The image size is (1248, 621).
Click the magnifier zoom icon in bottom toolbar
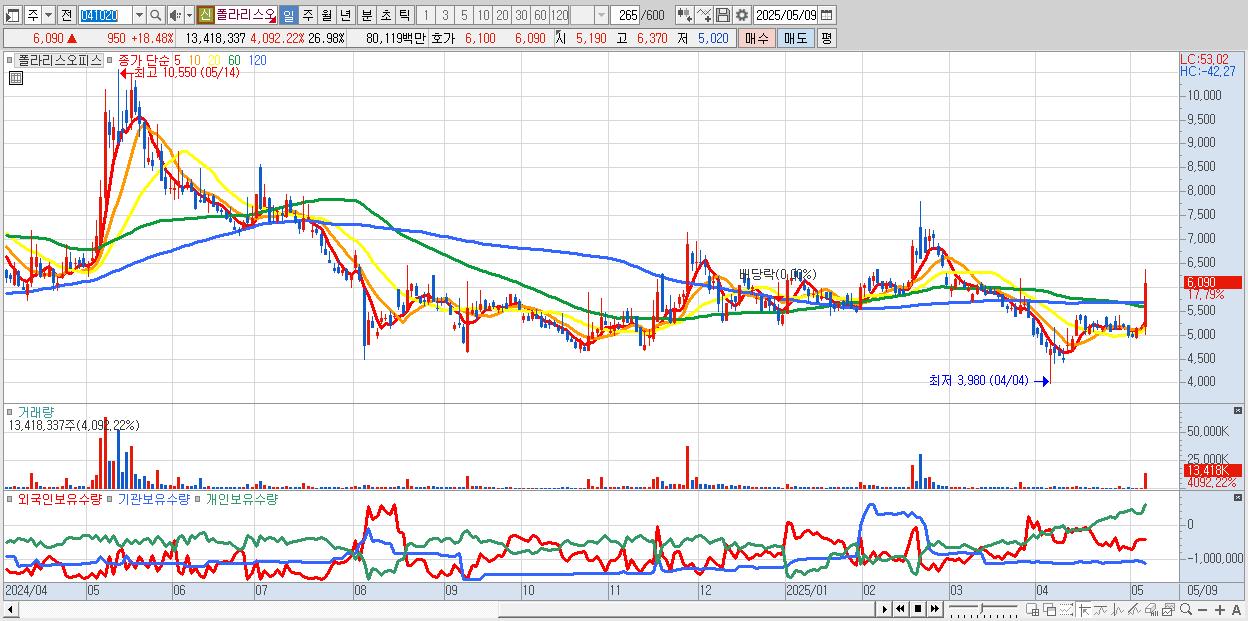point(1186,609)
